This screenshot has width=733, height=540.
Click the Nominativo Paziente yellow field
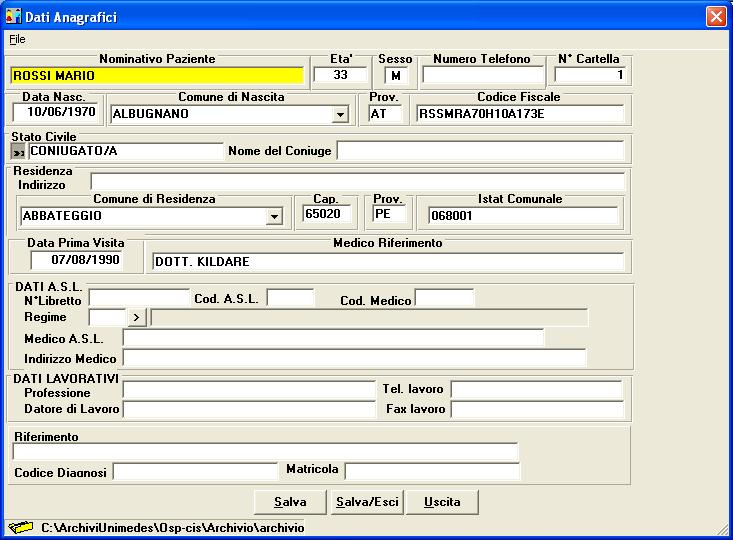pos(156,75)
